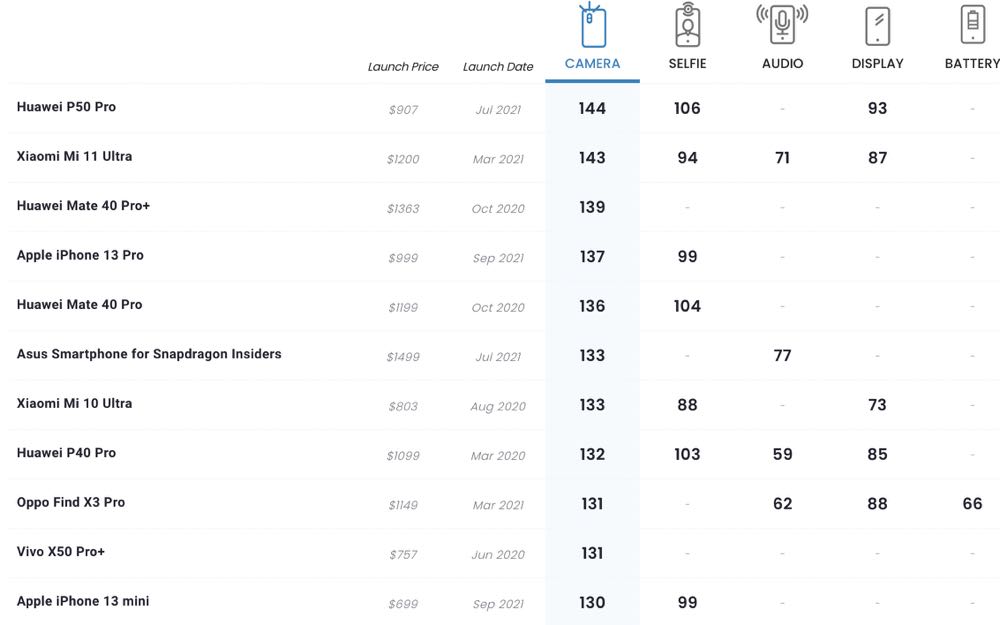
Task: Select the AUDIO column label
Action: [782, 64]
